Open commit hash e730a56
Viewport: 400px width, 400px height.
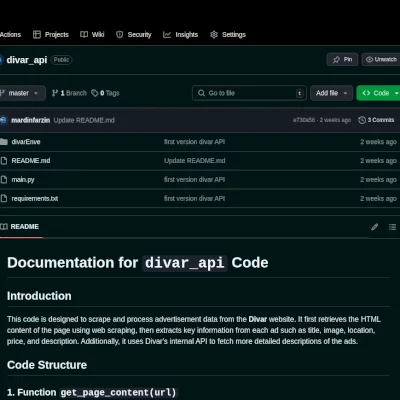pos(304,120)
